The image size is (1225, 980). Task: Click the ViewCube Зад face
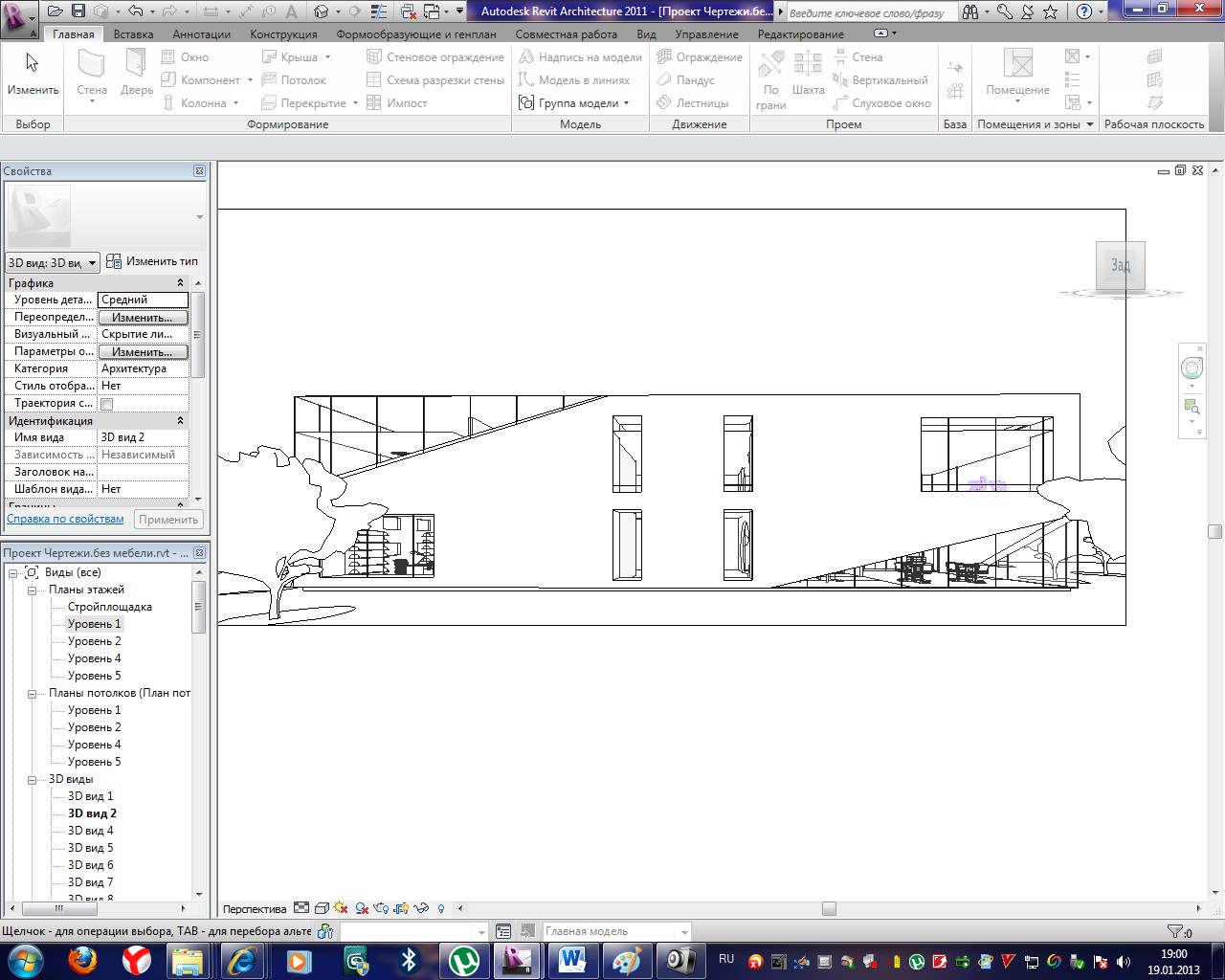pos(1121,265)
